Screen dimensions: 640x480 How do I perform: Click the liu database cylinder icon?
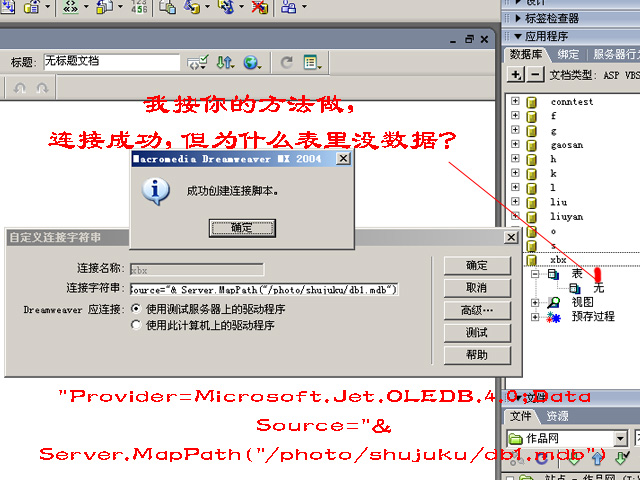click(x=531, y=202)
